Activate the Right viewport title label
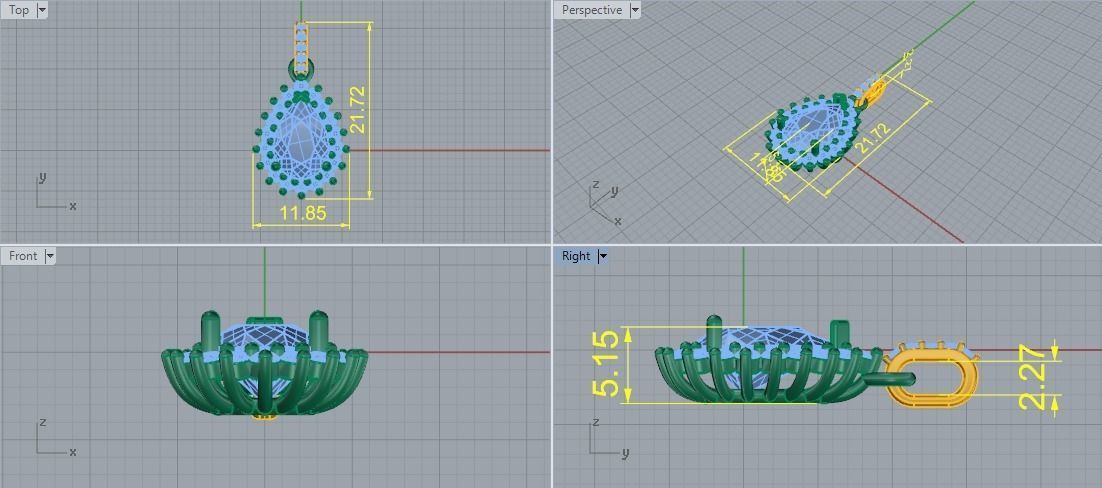The image size is (1102, 488). click(x=576, y=256)
